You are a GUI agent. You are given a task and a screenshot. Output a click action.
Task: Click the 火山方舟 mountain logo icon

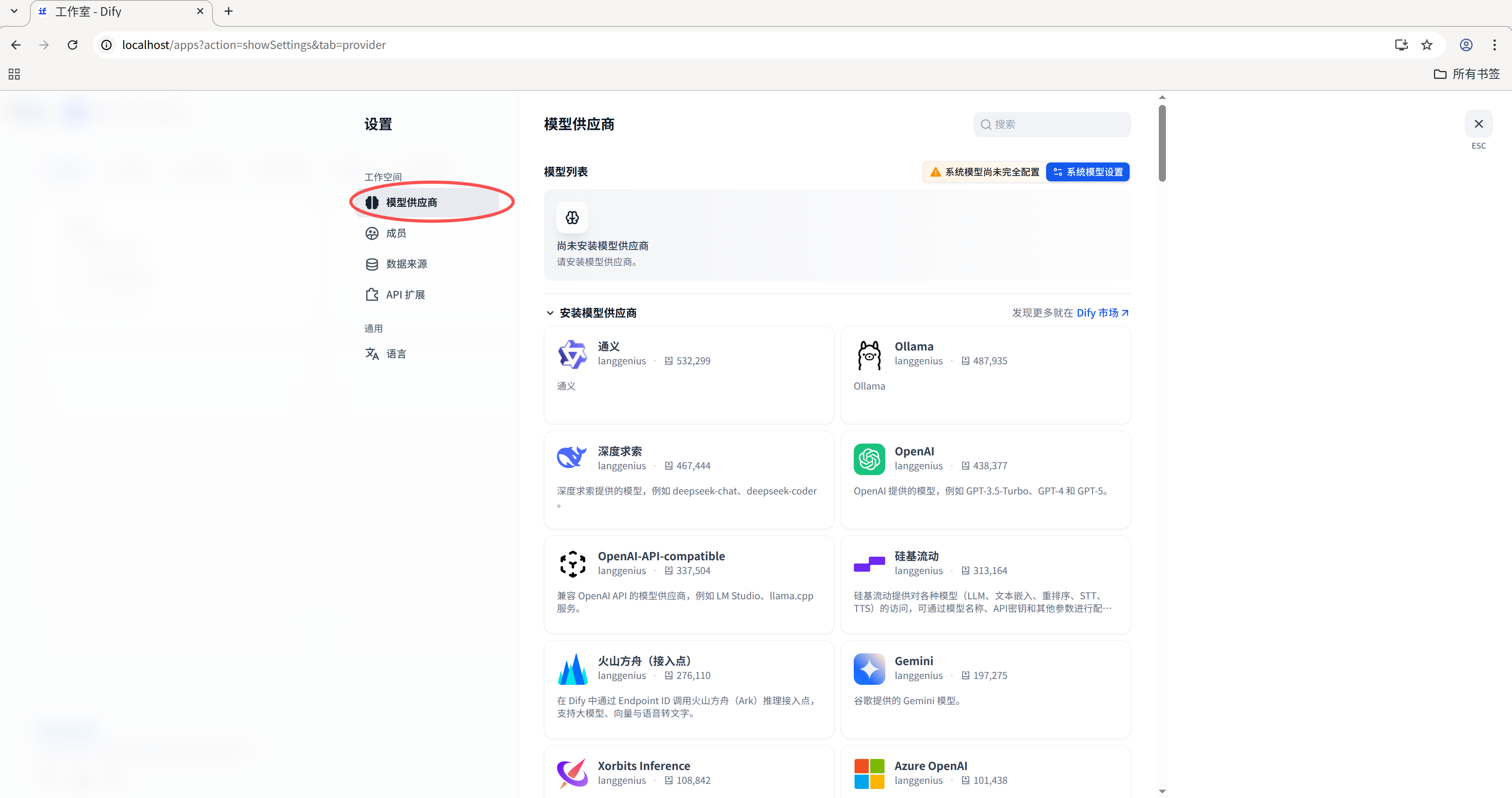(572, 669)
